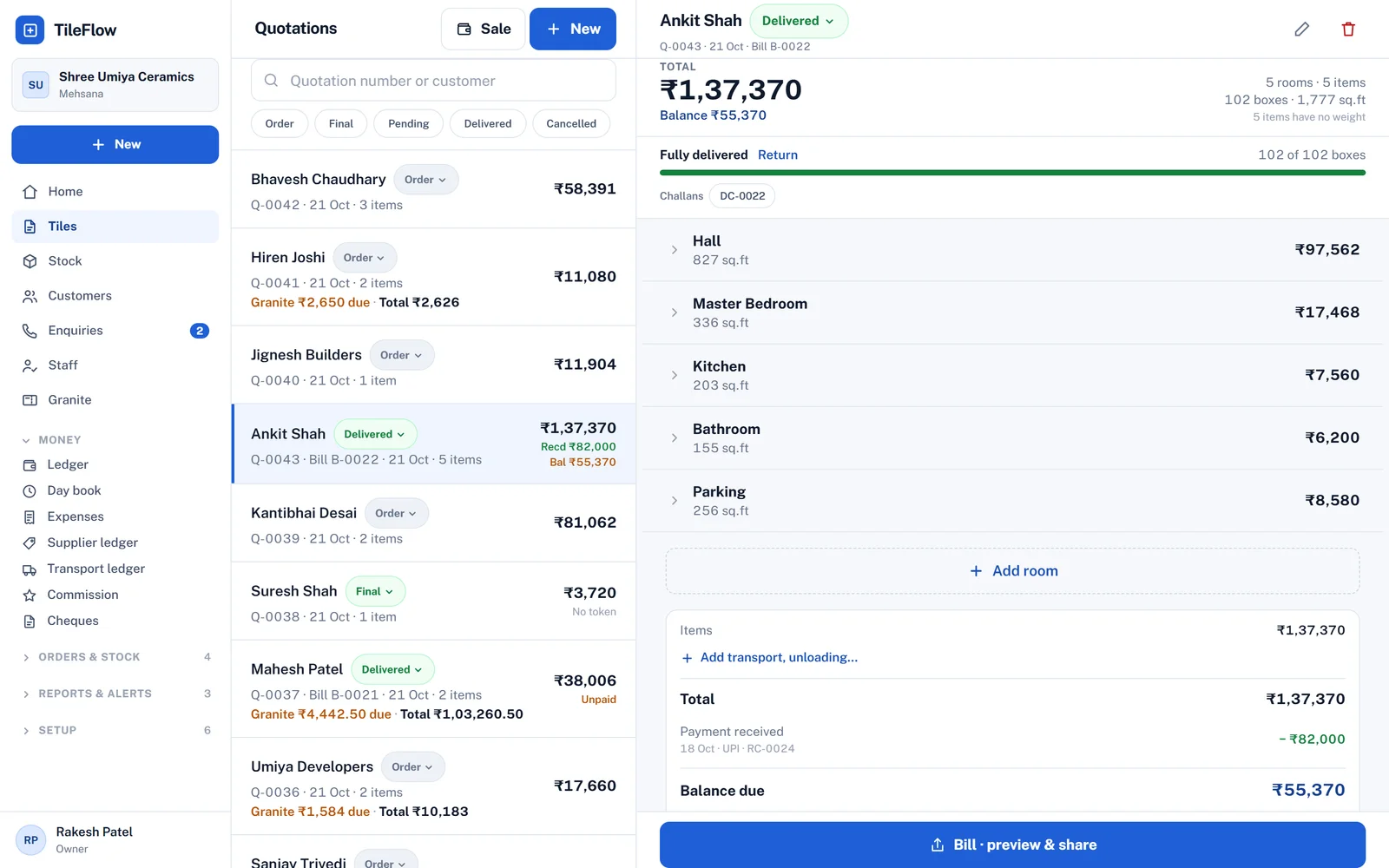This screenshot has height=868, width=1389.
Task: Open Home from the sidebar
Action: point(115,192)
